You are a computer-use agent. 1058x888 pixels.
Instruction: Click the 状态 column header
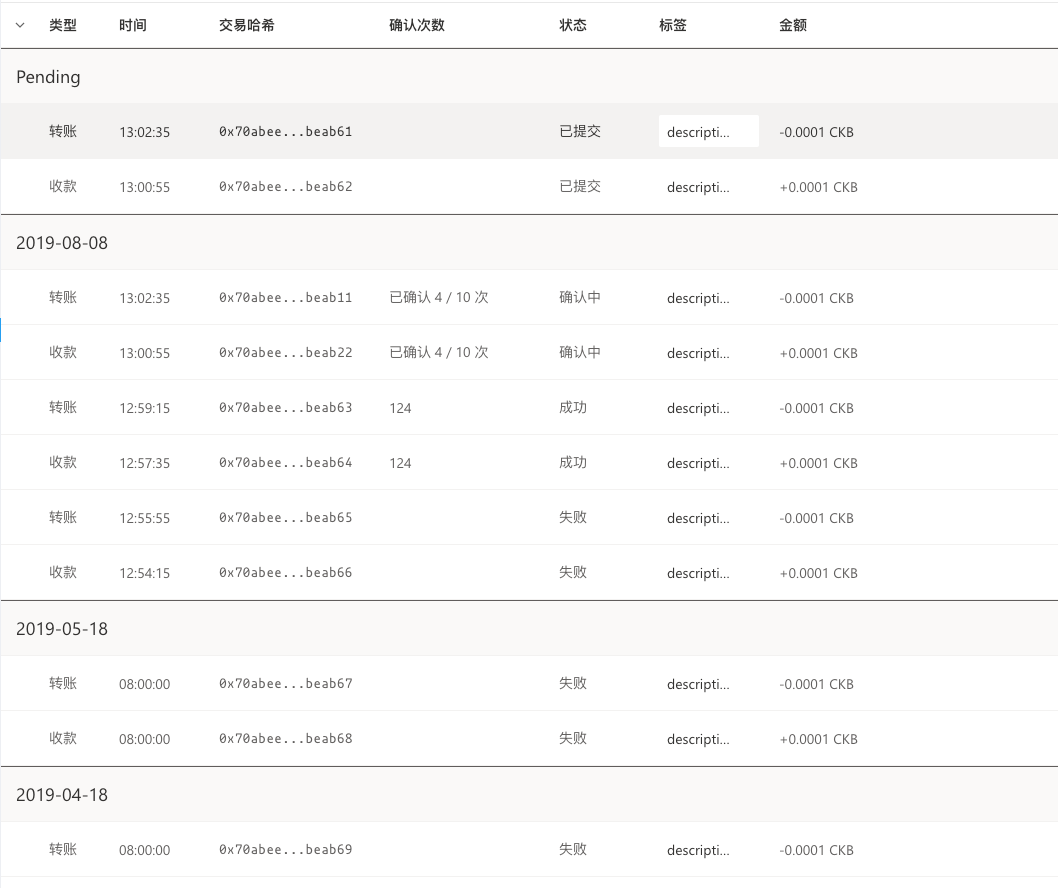click(x=573, y=25)
